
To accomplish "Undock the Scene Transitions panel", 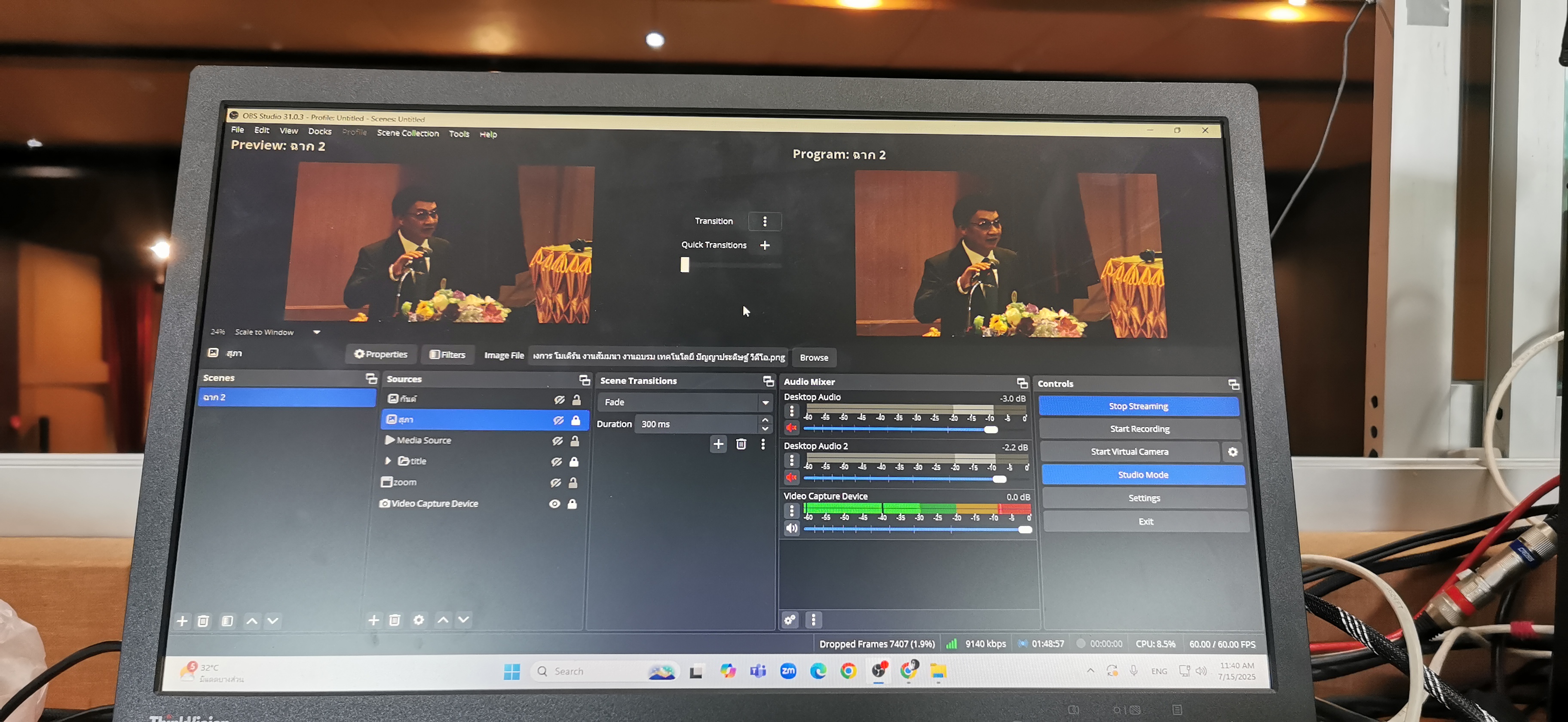I will tap(768, 382).
